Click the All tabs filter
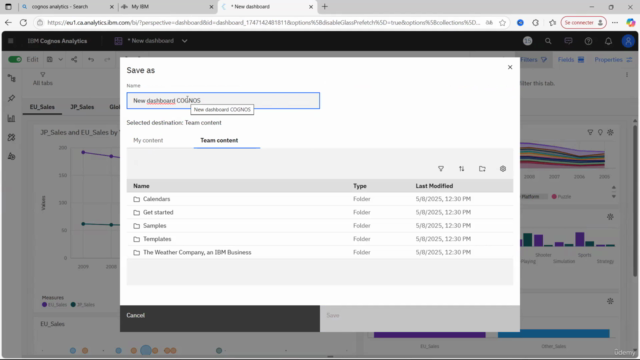The height and width of the screenshot is (360, 640). (42, 79)
